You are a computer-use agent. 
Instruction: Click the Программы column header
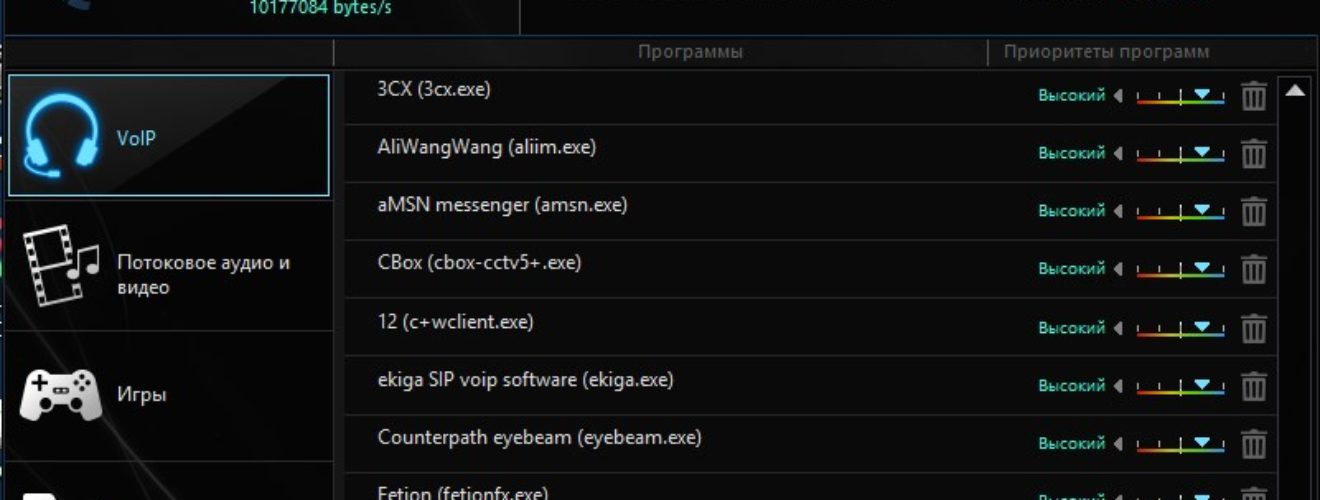click(x=690, y=52)
